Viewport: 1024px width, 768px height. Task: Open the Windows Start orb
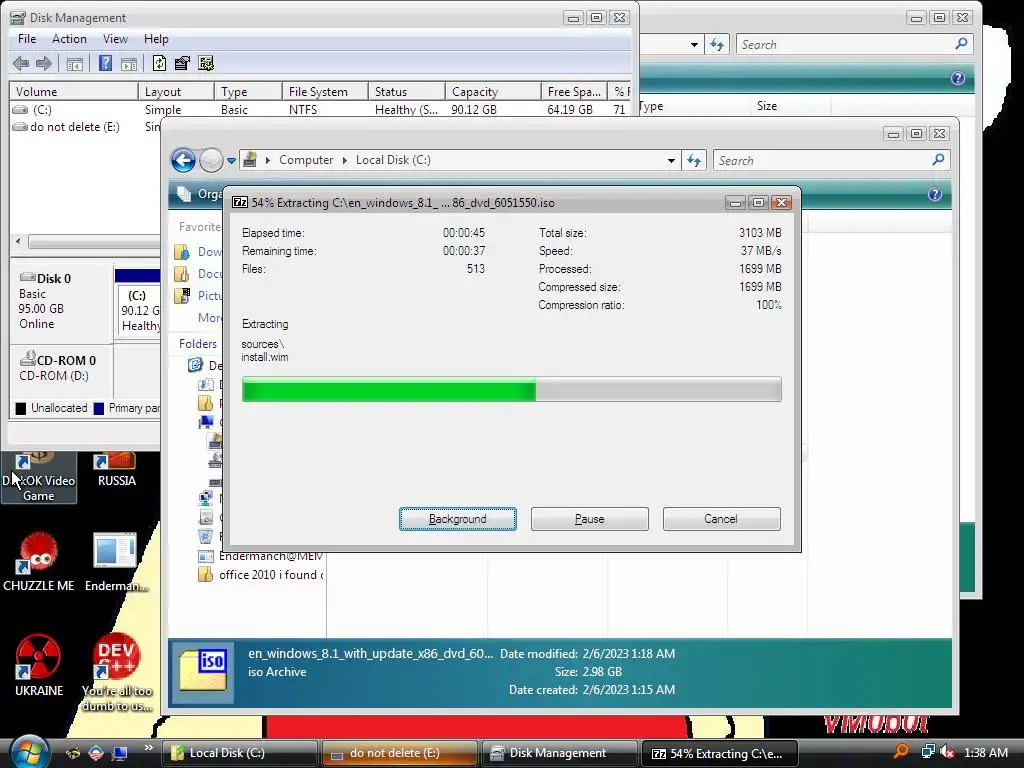pos(29,752)
